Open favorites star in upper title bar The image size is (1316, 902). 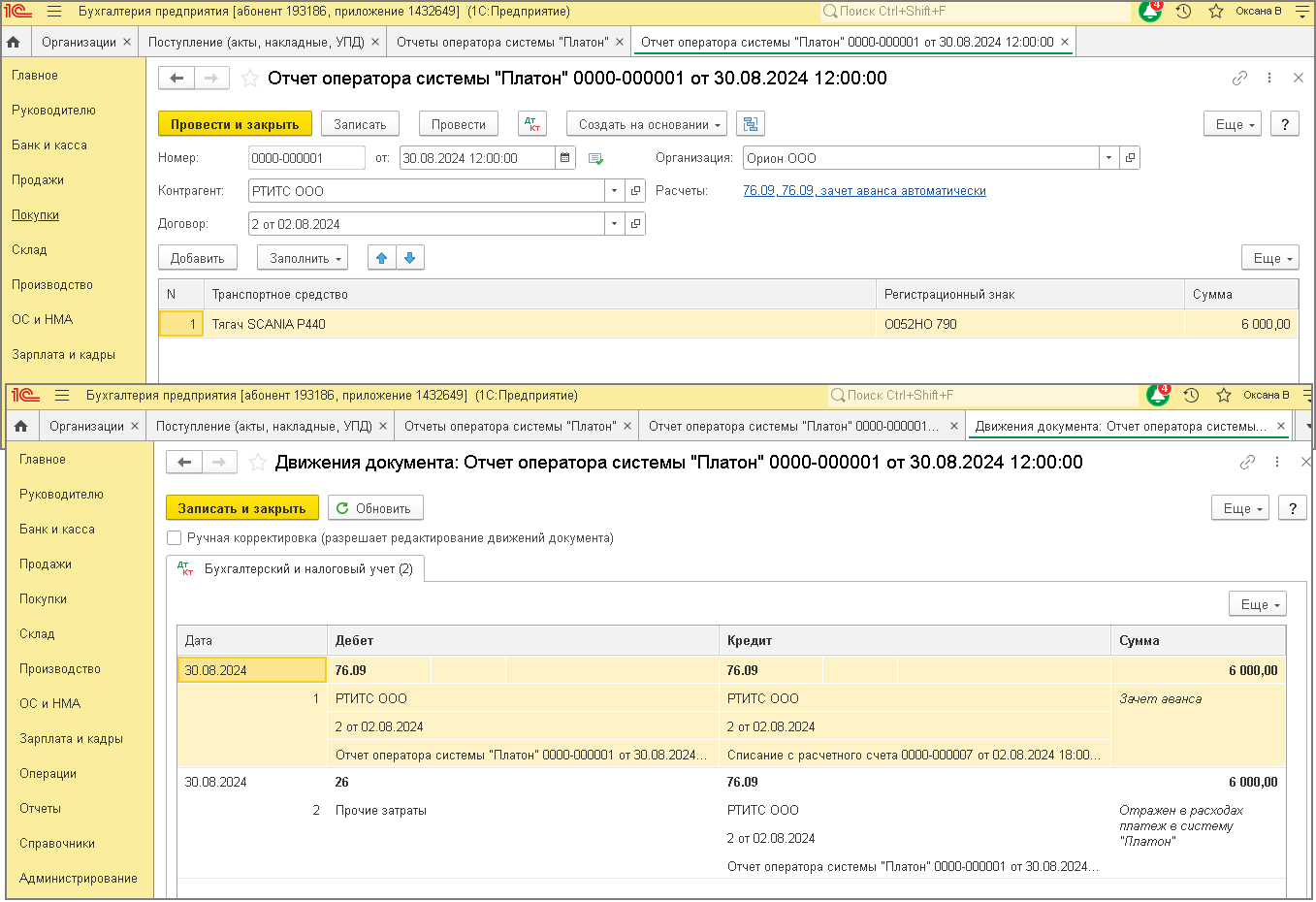click(x=1216, y=12)
